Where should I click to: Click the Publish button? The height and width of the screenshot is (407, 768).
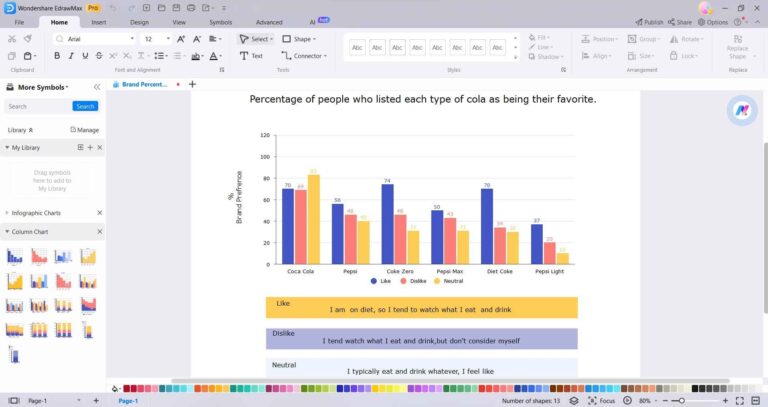(x=649, y=22)
